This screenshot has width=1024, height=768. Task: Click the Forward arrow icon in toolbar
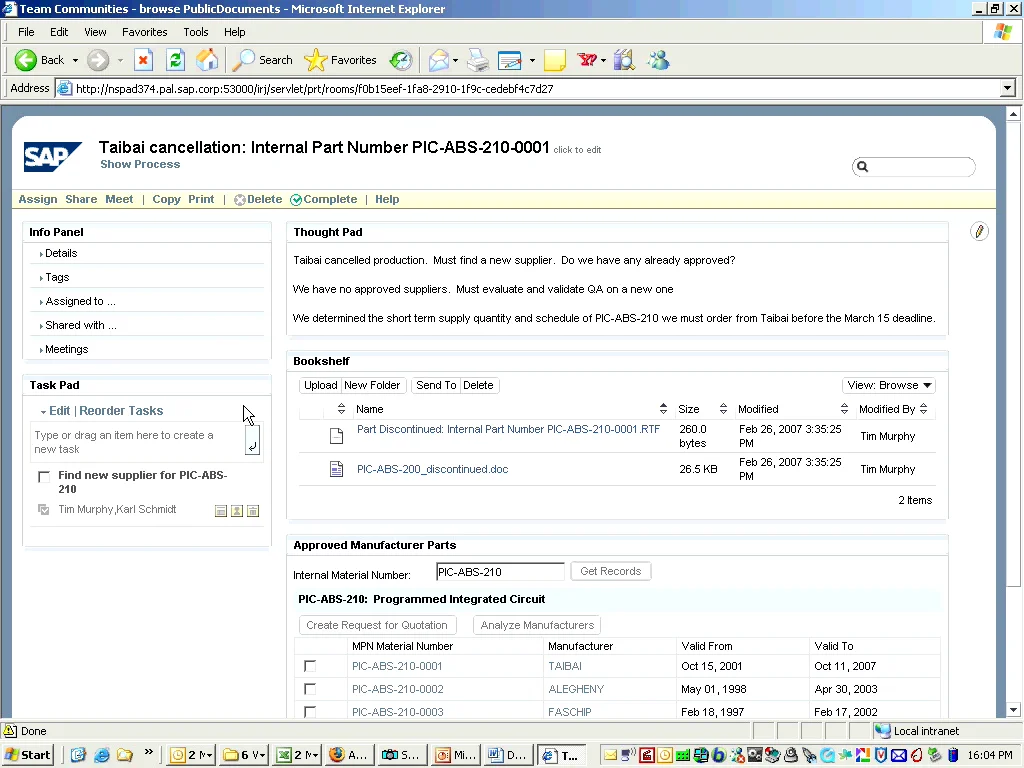(x=98, y=60)
